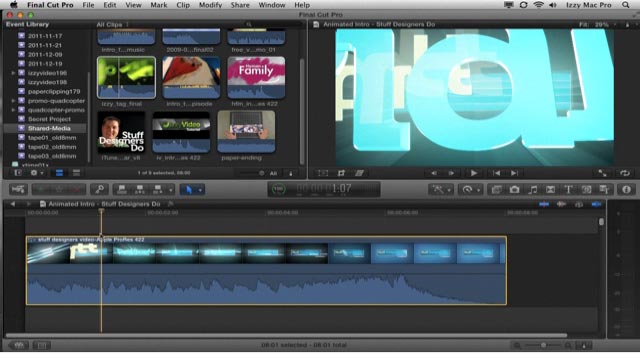The image size is (640, 360).
Task: Toggle timeline solo button
Action: click(579, 204)
